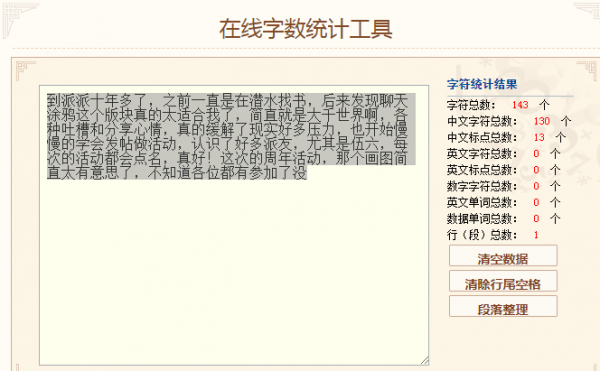600x371 pixels.
Task: Click the 清空数据 button
Action: [x=503, y=255]
